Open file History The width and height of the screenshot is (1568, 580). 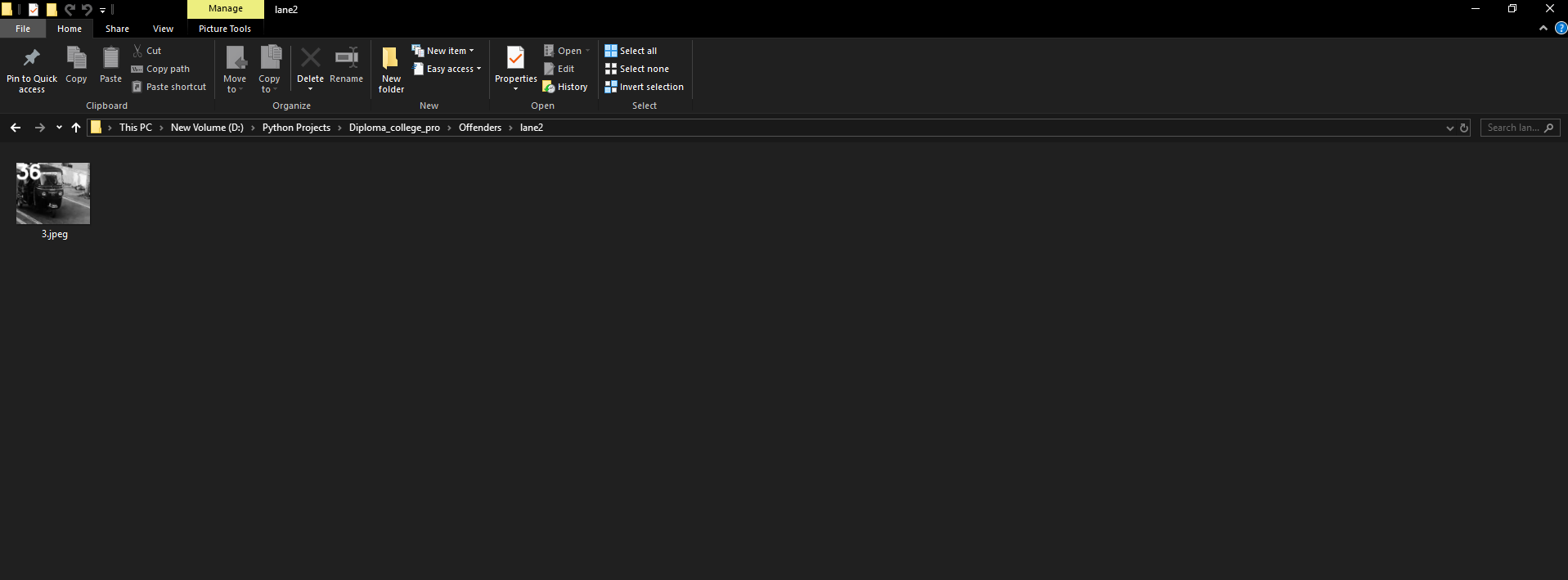click(565, 87)
